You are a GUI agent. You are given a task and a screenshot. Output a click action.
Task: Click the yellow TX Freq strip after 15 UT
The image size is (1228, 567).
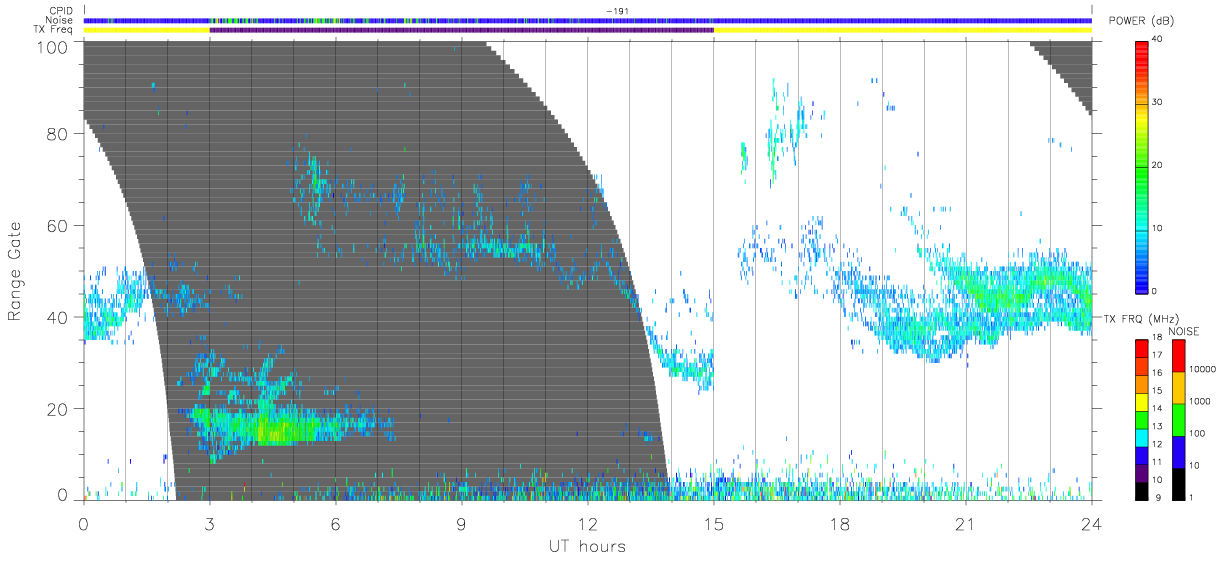click(902, 30)
